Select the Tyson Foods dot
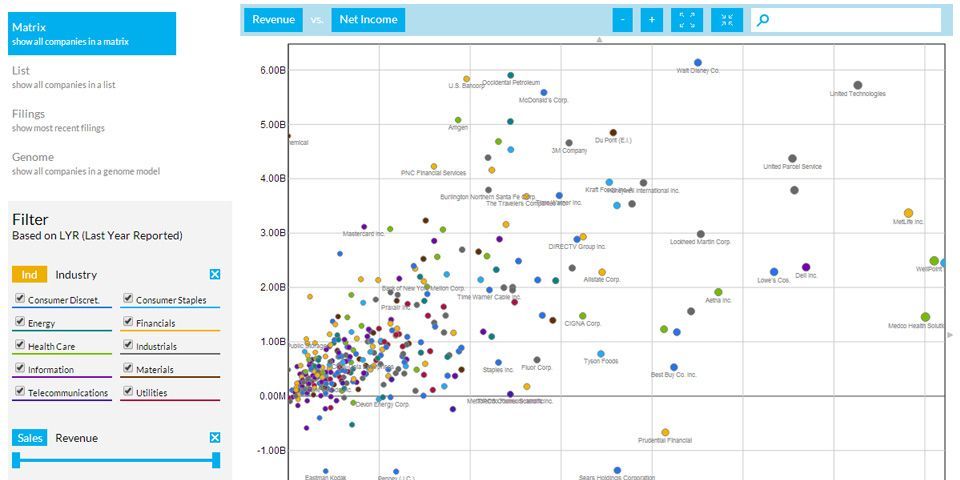 pos(601,354)
